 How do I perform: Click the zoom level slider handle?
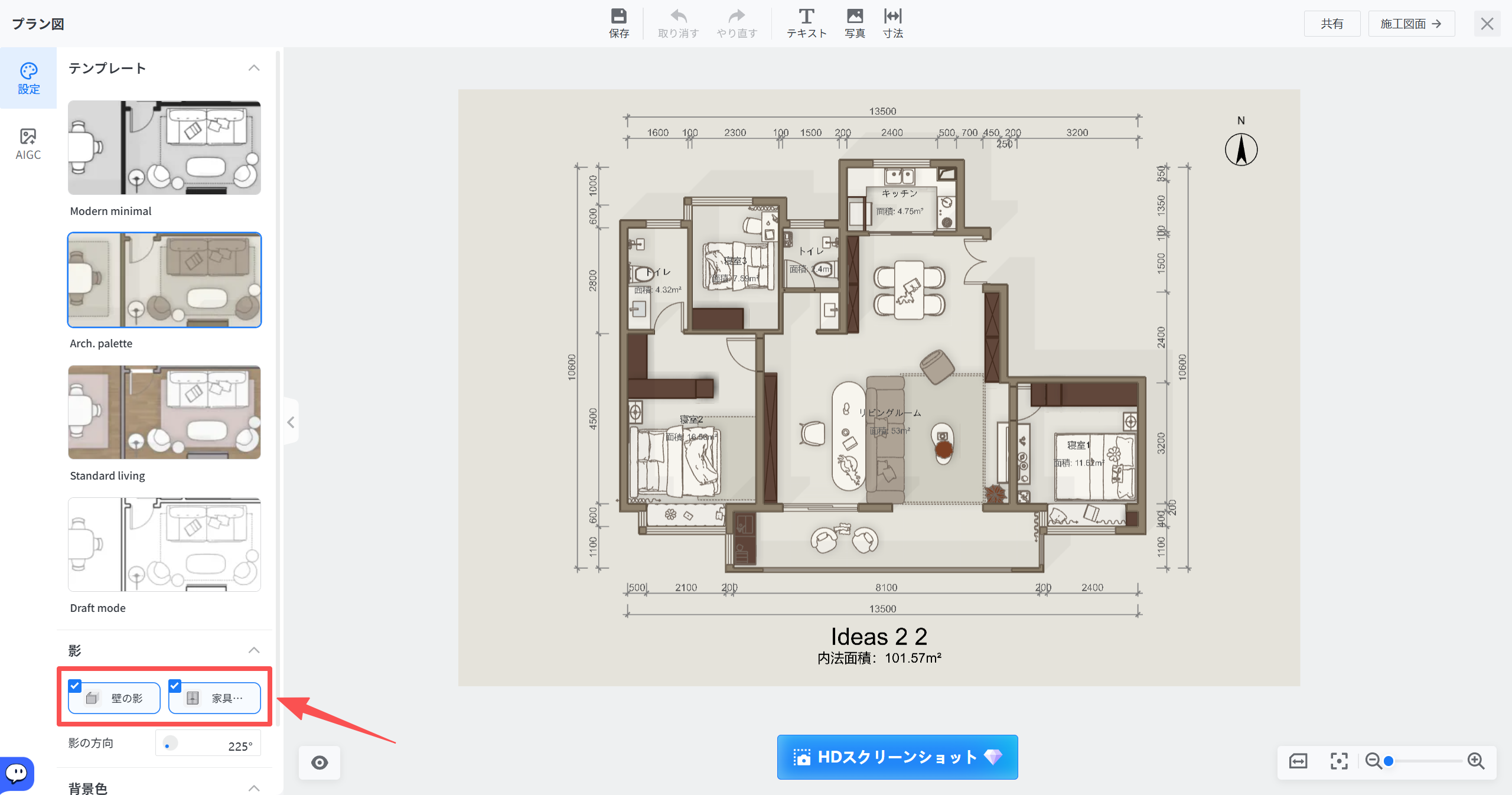click(1389, 761)
